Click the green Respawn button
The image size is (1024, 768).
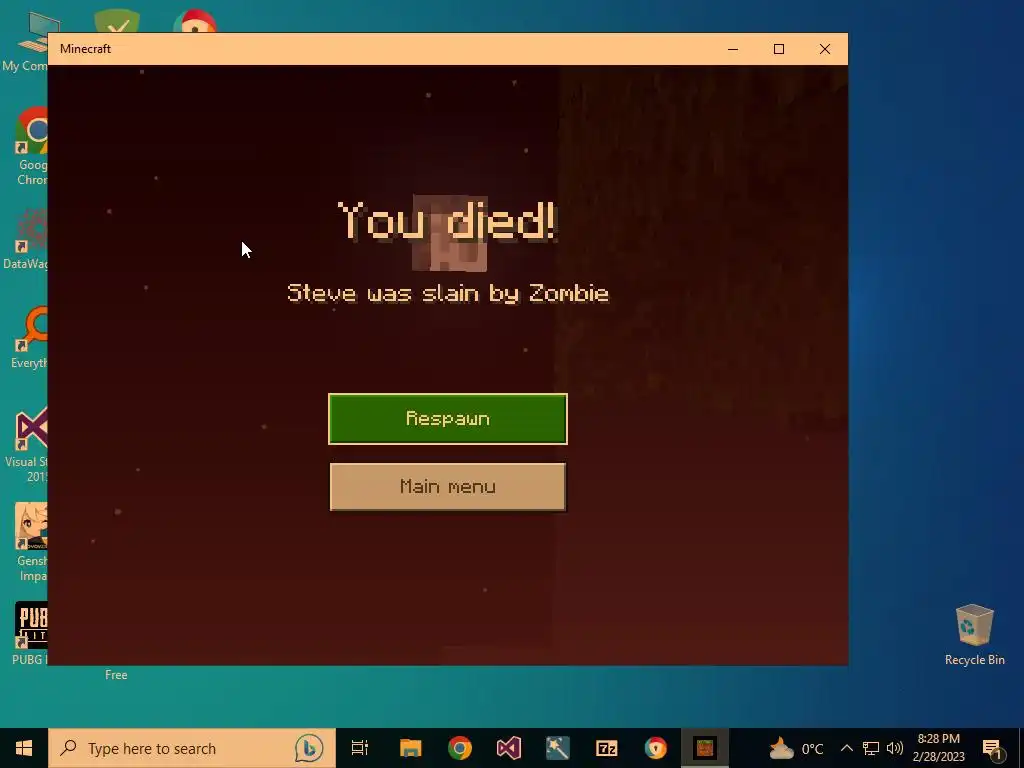click(x=447, y=419)
